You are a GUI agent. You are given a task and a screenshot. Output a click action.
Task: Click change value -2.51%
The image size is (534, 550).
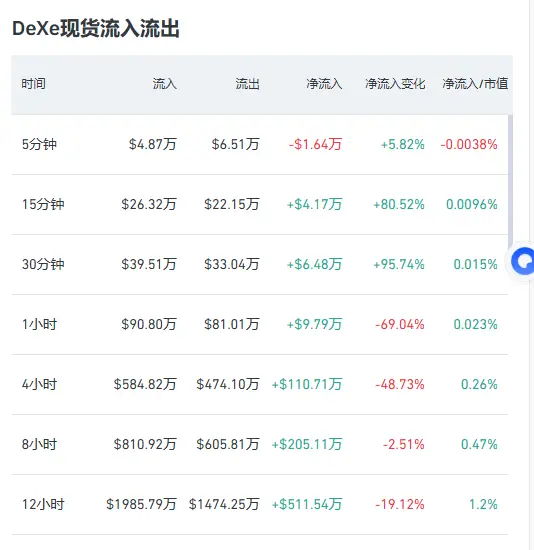[x=404, y=444]
